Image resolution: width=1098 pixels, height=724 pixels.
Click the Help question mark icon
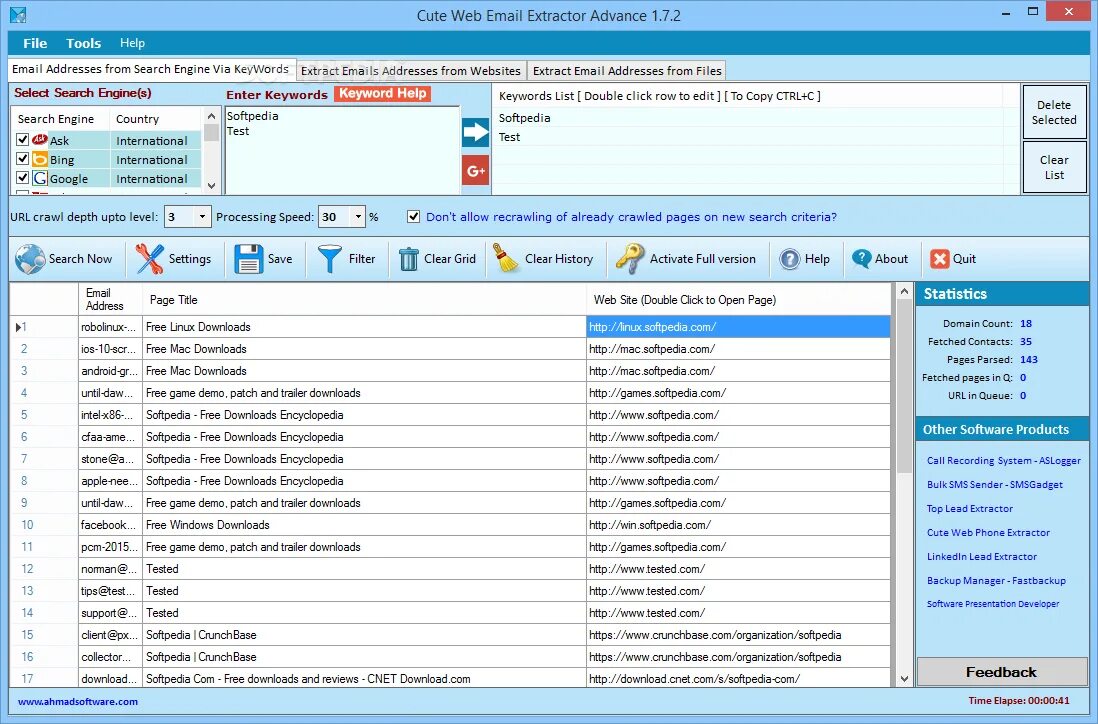pos(789,259)
